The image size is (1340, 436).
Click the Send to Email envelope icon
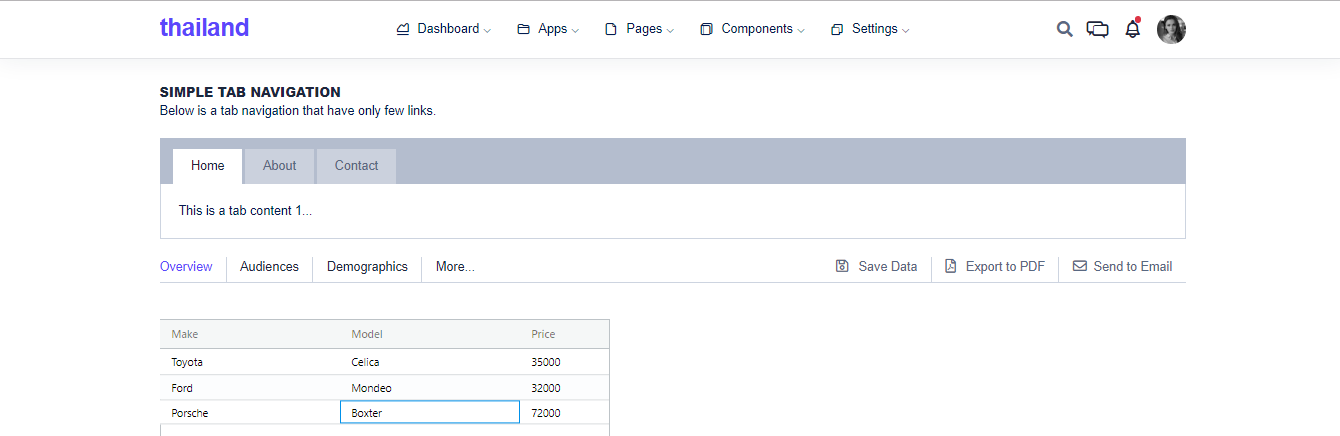pos(1079,266)
